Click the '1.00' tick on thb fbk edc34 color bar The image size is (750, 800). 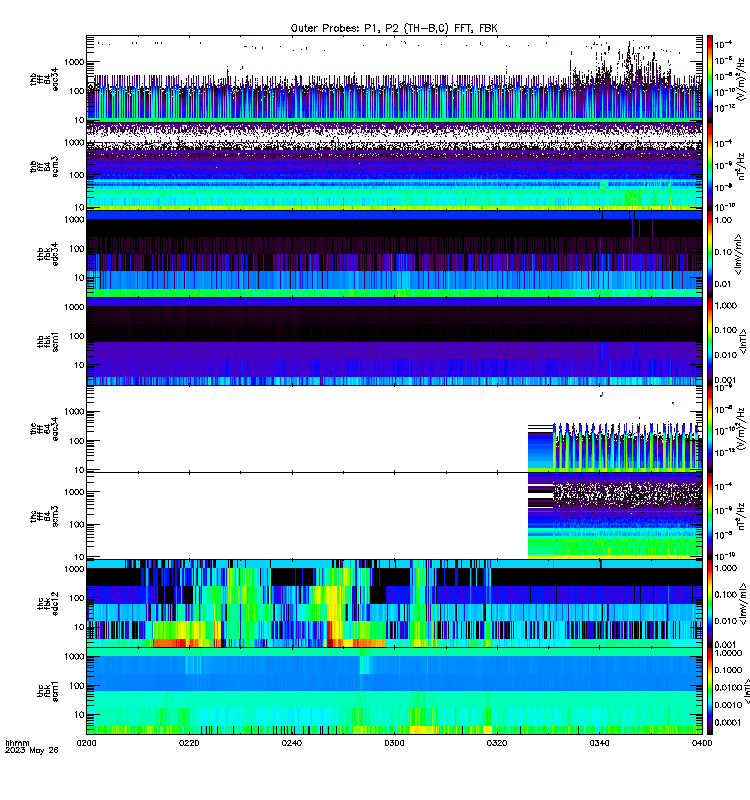pyautogui.click(x=723, y=220)
